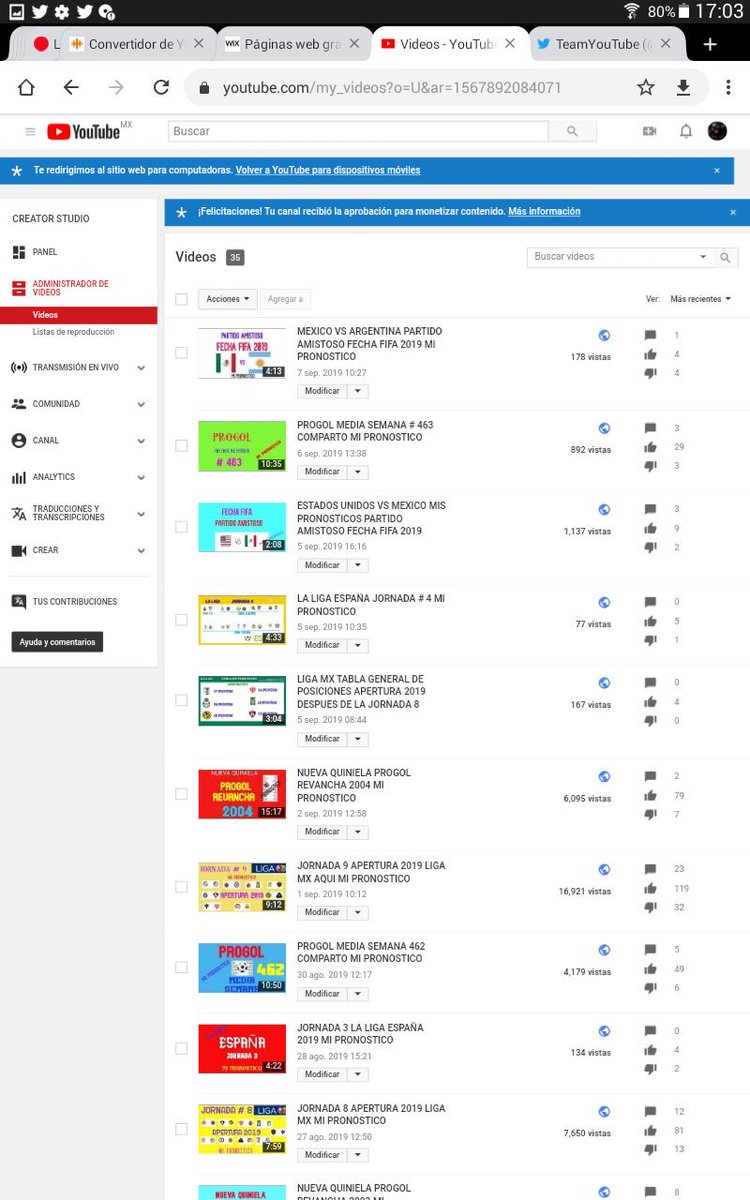Screen dimensions: 750x1200
Task: Open the channel avatar menu
Action: click(717, 131)
